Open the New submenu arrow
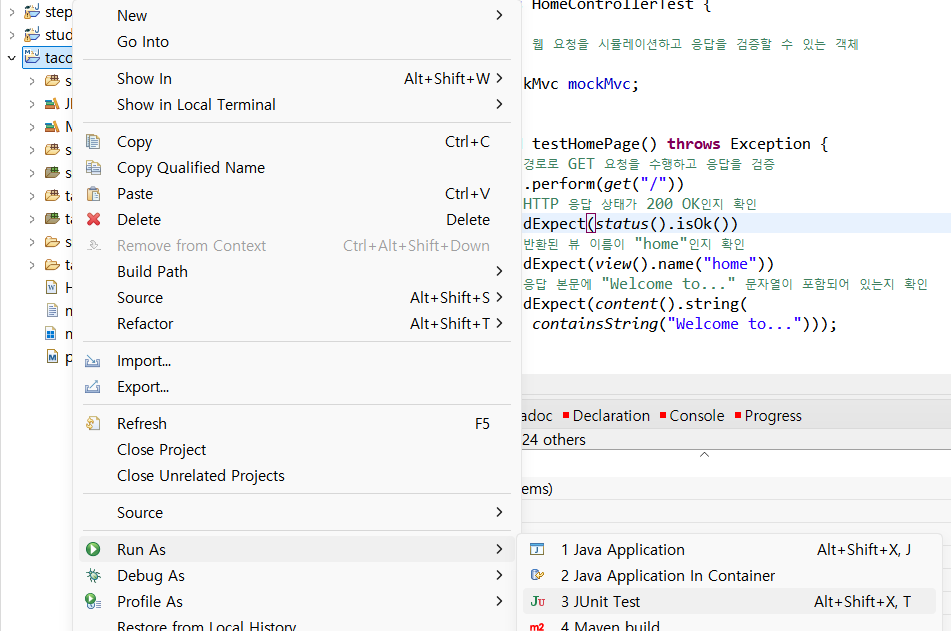Viewport: 951px width, 631px height. click(x=499, y=15)
